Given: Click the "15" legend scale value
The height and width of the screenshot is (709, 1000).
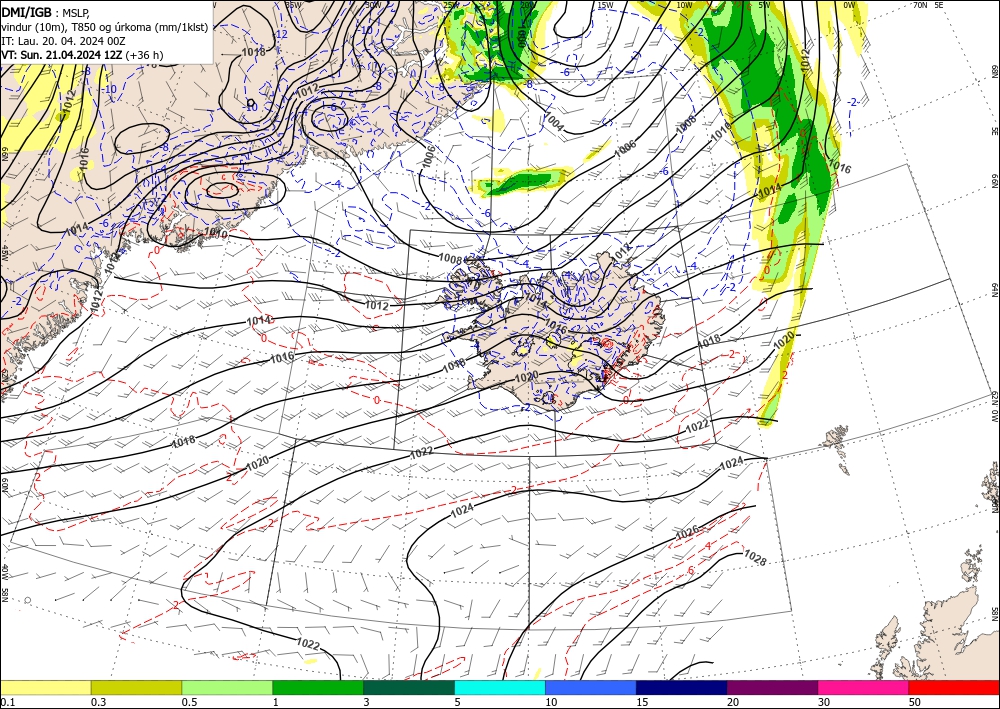Looking at the screenshot, I should (642, 702).
